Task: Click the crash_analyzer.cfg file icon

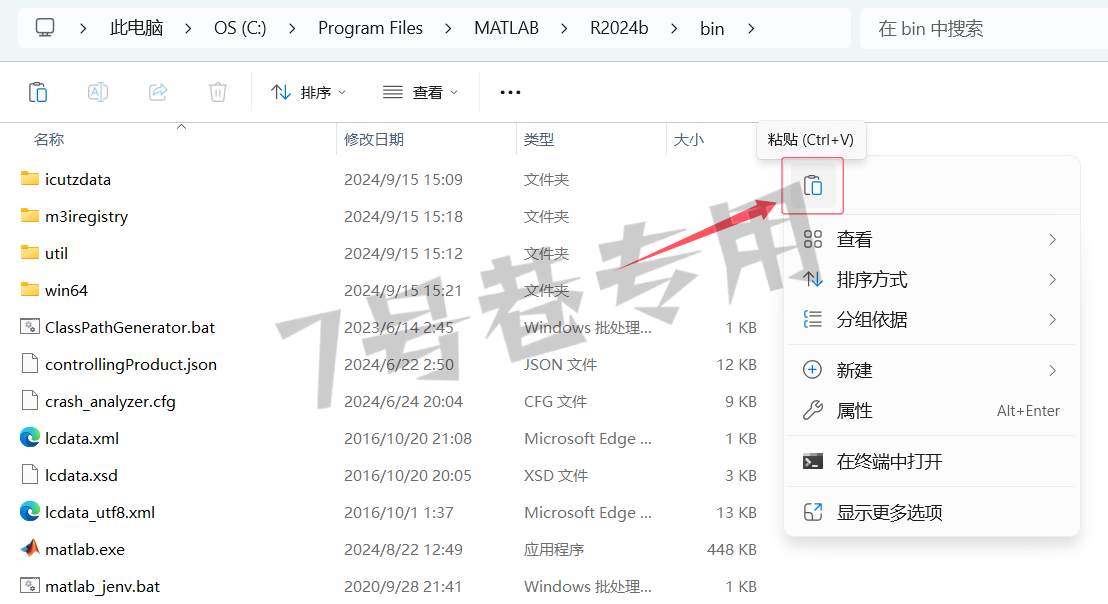Action: (x=30, y=401)
